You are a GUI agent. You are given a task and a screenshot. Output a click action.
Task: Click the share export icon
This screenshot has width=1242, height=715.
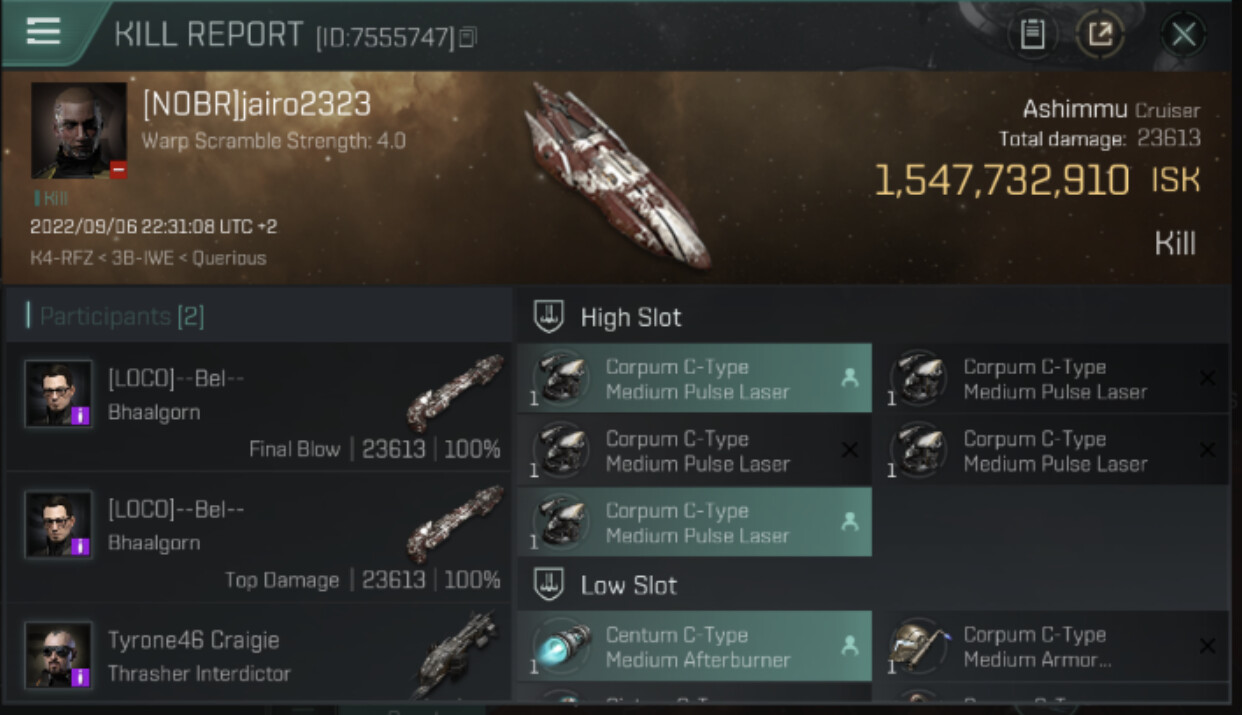point(1099,35)
